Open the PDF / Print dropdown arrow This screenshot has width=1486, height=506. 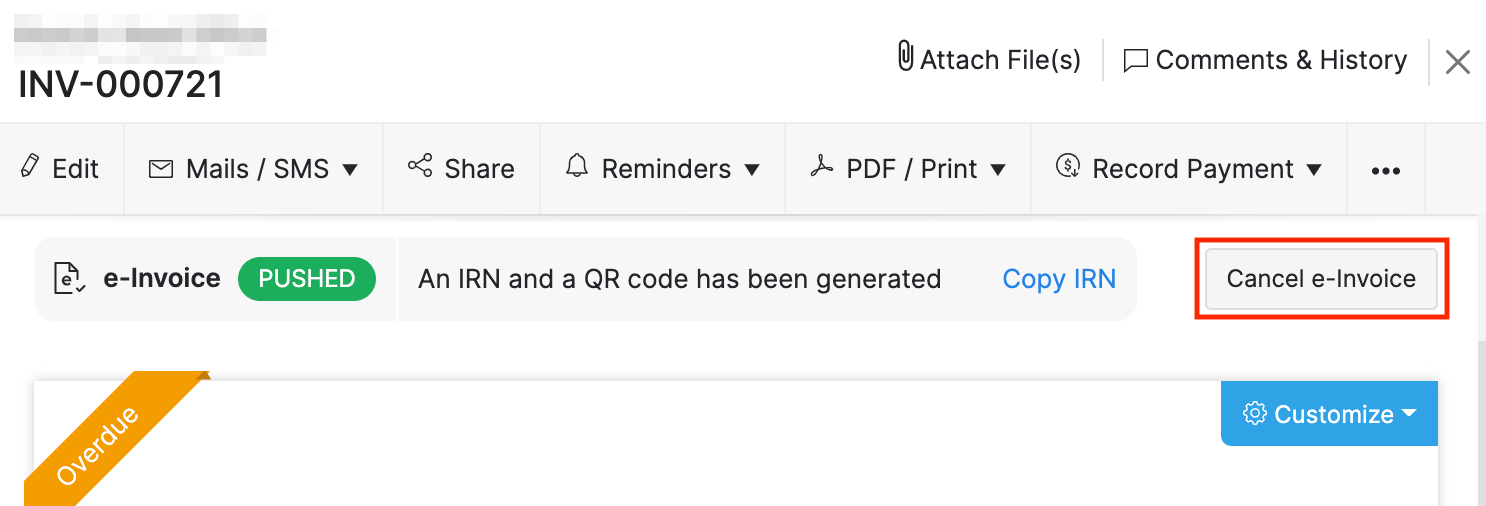pos(997,170)
